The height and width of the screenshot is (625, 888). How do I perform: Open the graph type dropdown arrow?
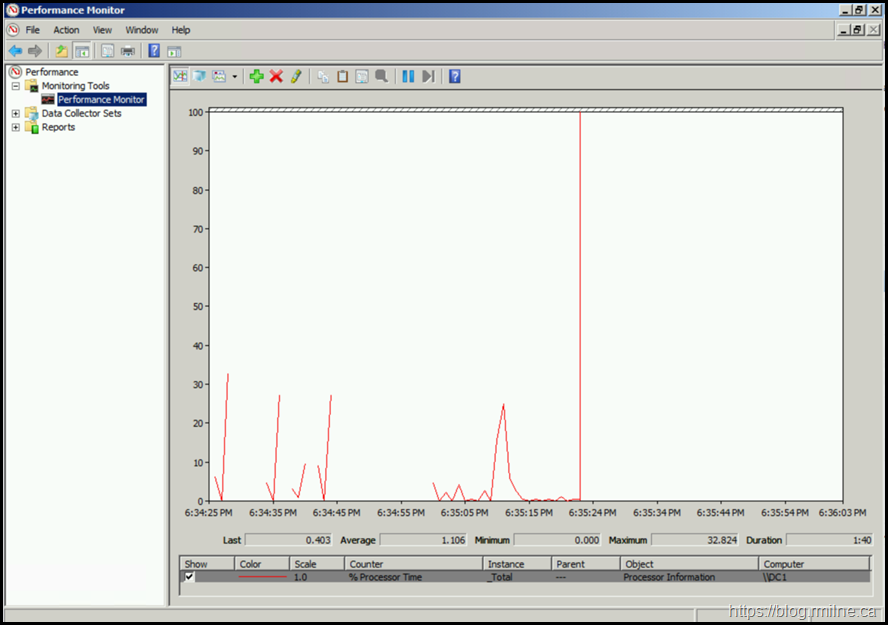click(x=235, y=76)
